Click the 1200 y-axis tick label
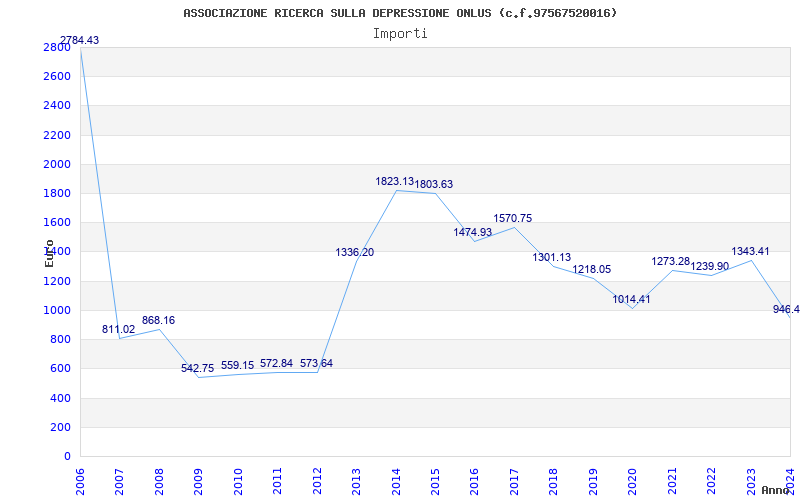800x500 pixels. point(58,281)
